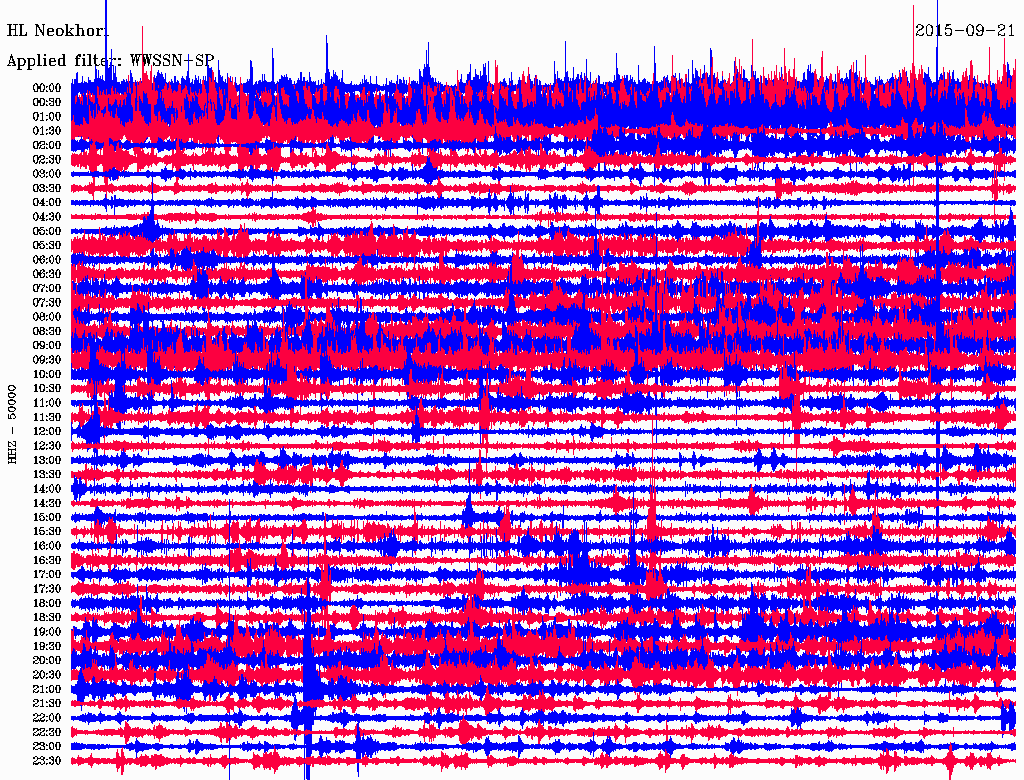Select the 04:30 time label
The image size is (1024, 780).
click(x=47, y=217)
